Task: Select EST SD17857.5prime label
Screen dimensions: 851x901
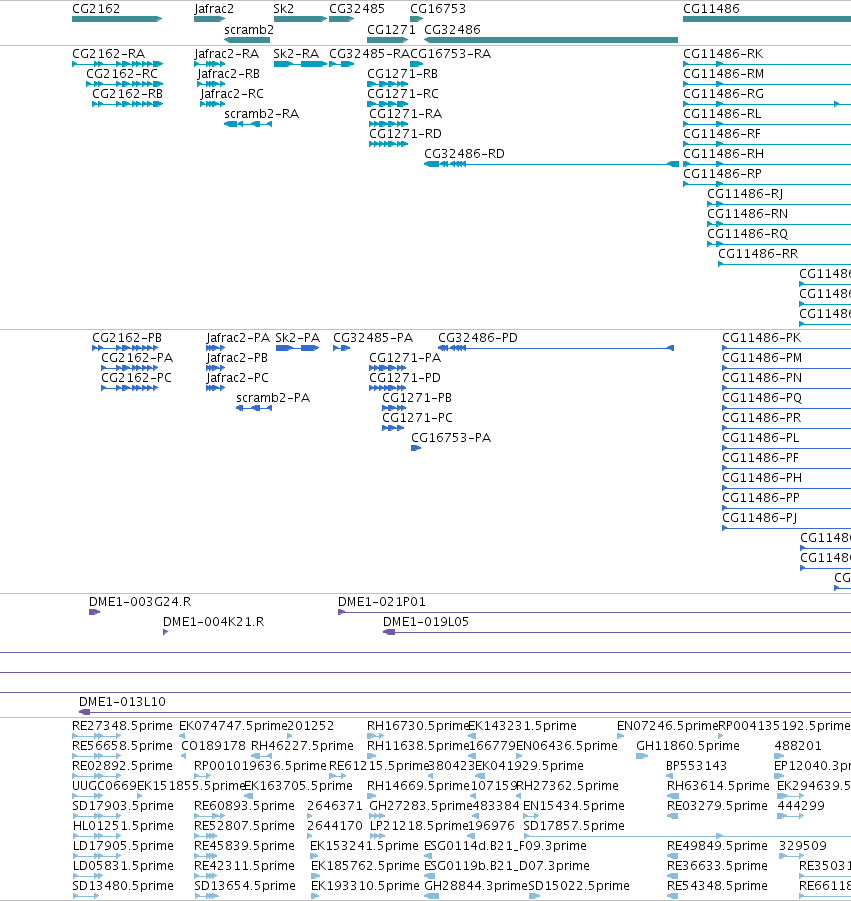Action: point(574,826)
